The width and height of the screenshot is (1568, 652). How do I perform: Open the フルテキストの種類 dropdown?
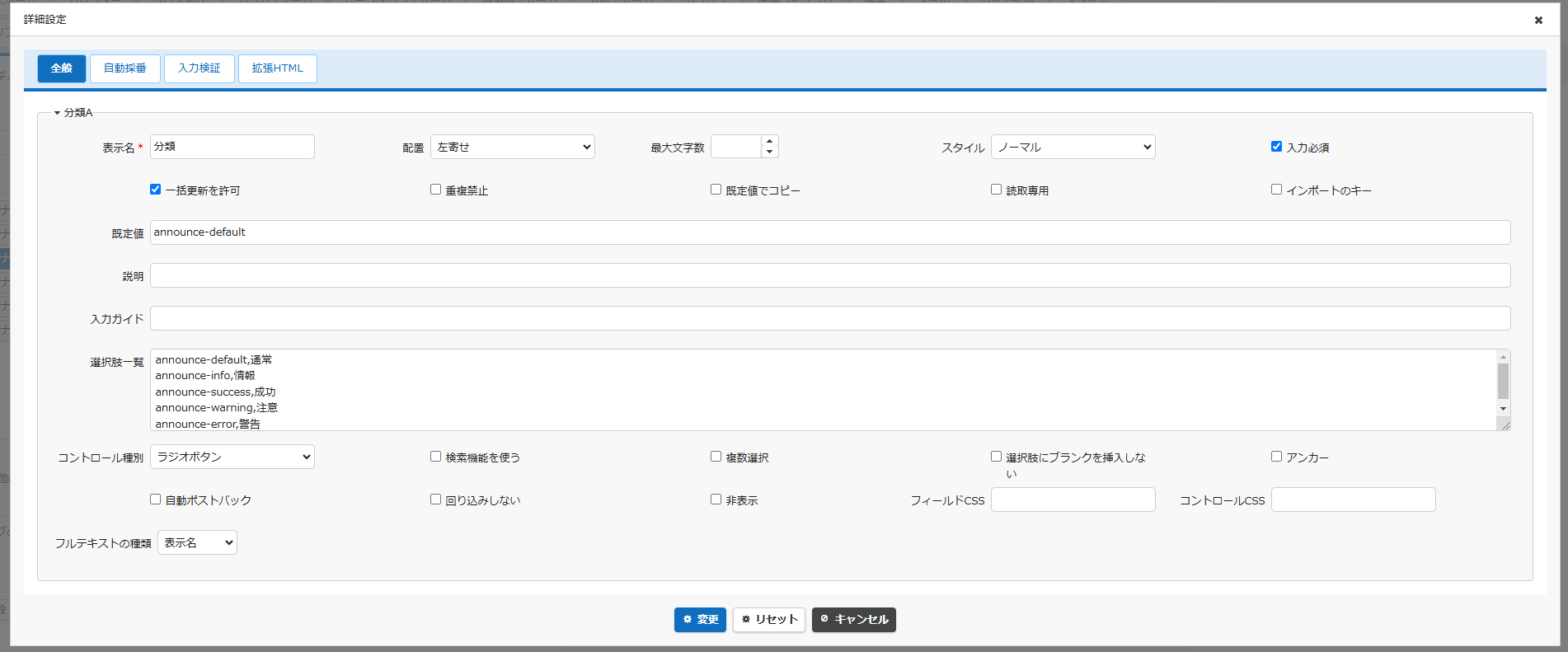pos(197,542)
